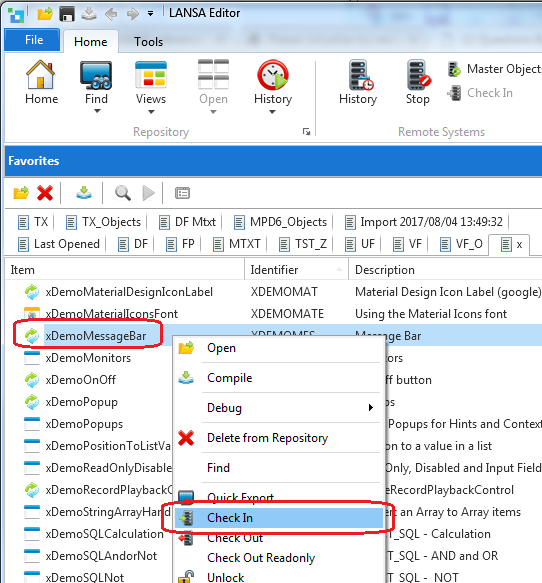
Task: Click the red X delete icon in Favorites toolbar
Action: 45,193
